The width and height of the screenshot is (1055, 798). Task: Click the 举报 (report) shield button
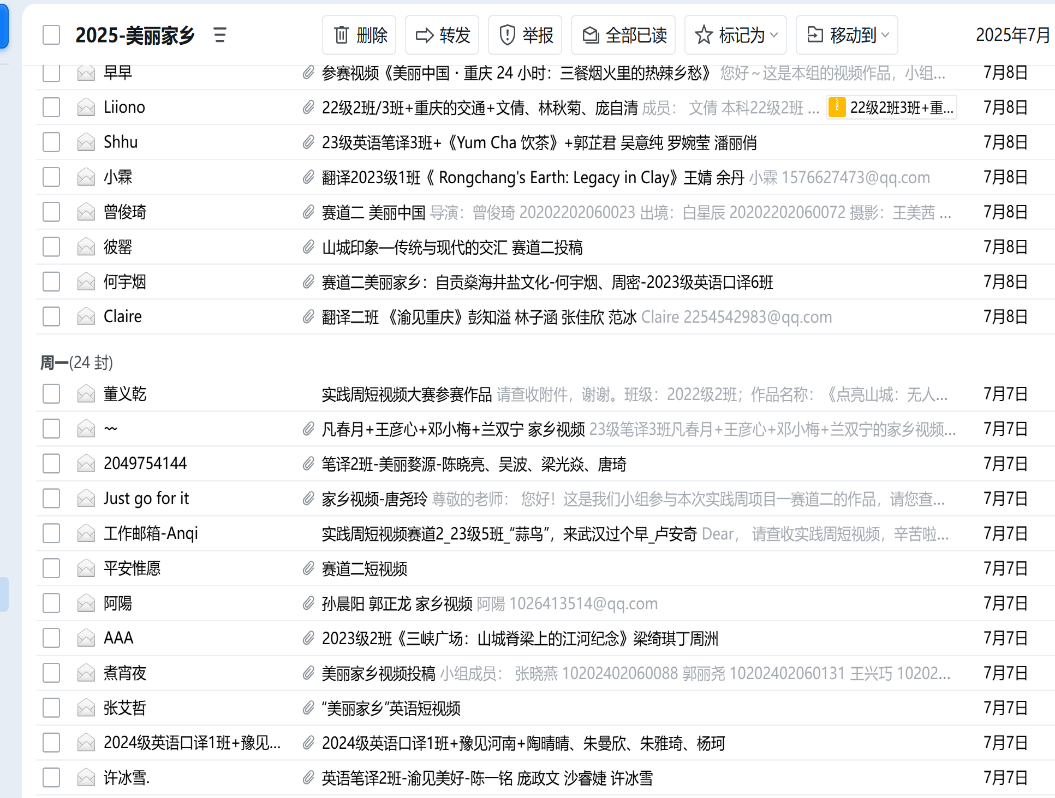click(525, 35)
